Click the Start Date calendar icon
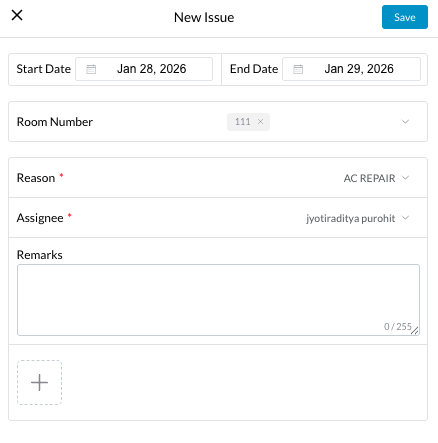Viewport: 438px width, 443px height. pos(91,69)
